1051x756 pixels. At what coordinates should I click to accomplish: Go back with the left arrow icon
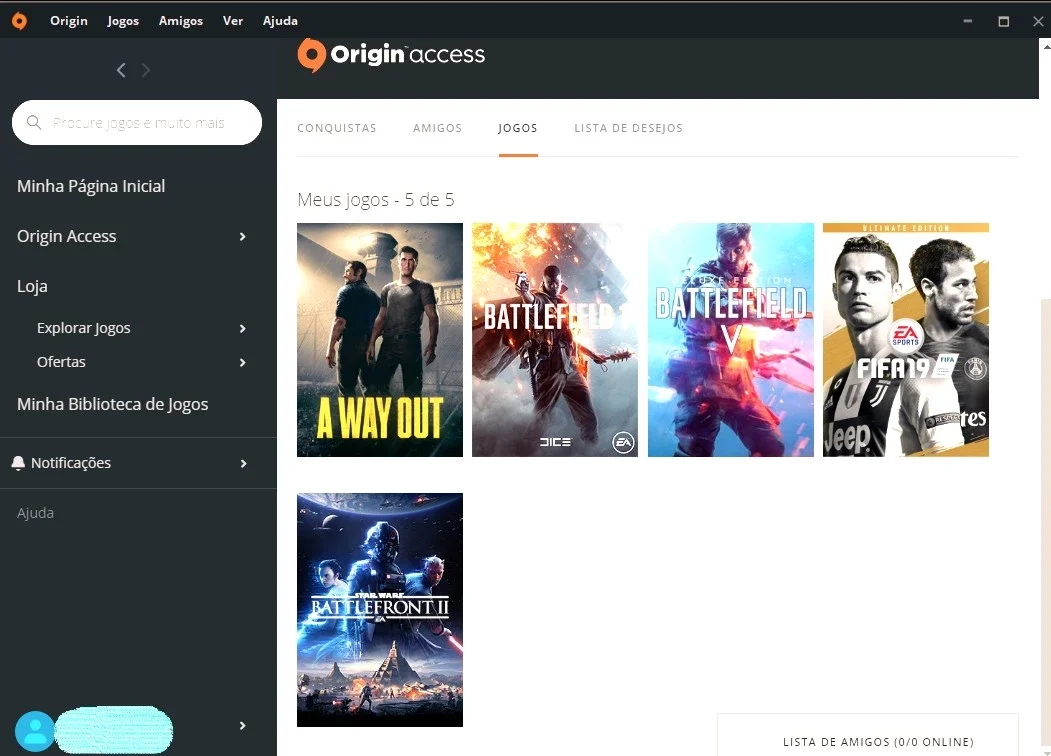tap(121, 70)
